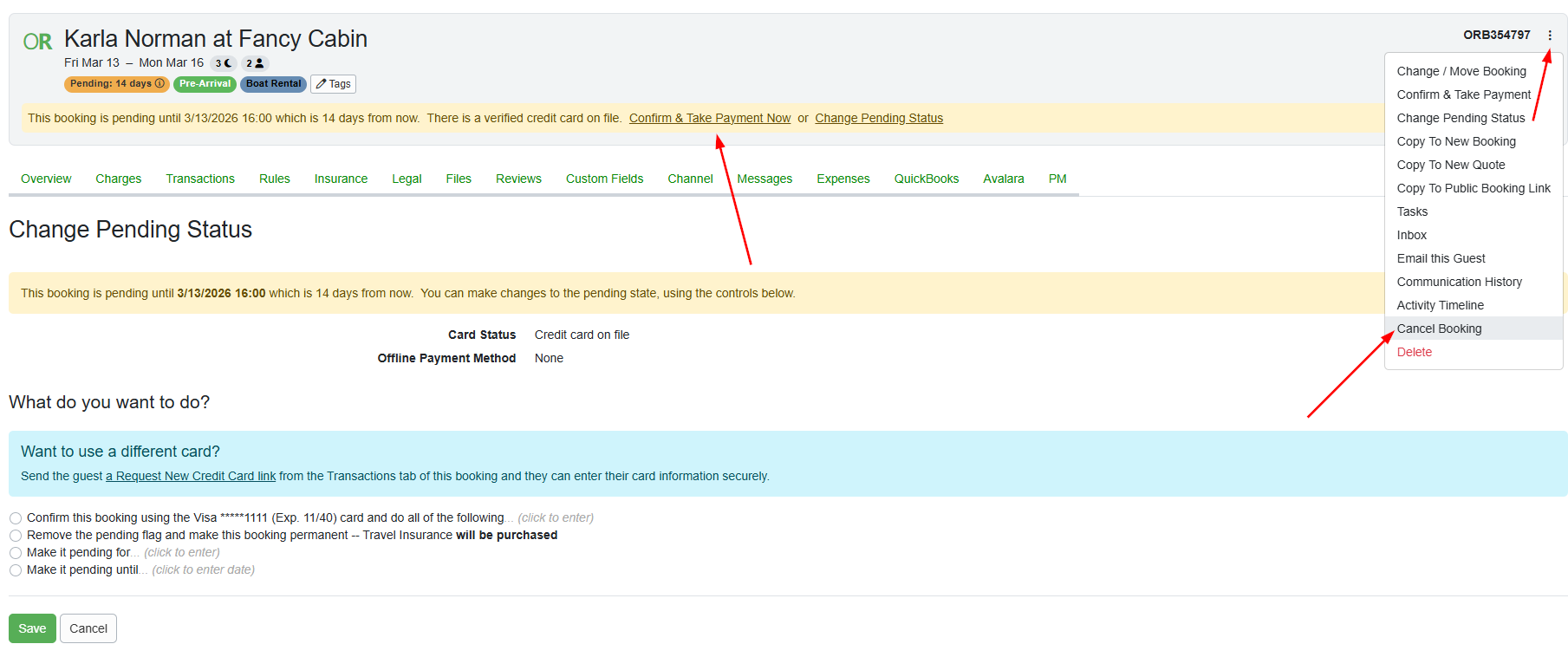
Task: Open the Reviews tab
Action: (518, 179)
